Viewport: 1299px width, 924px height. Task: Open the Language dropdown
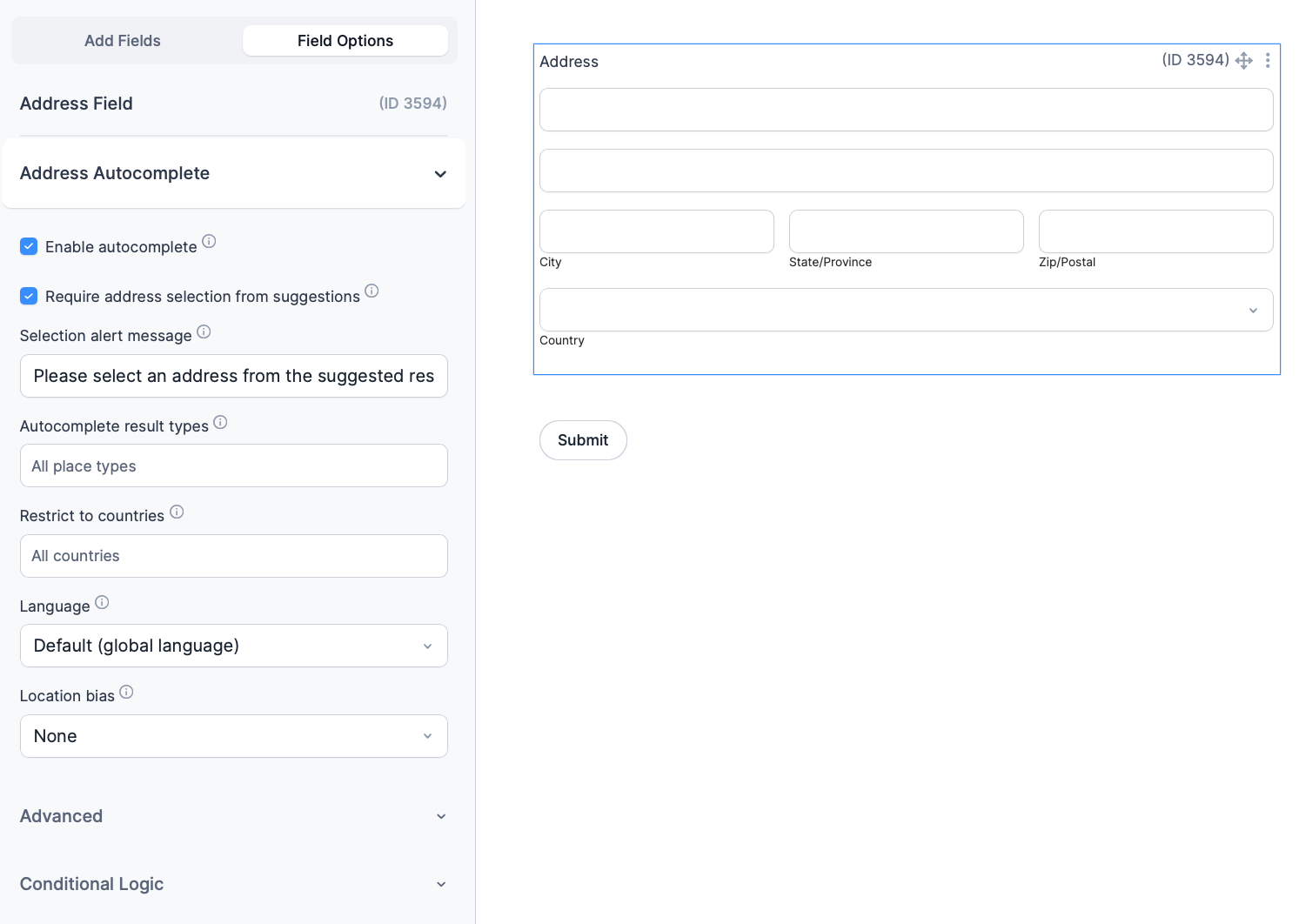(x=234, y=646)
